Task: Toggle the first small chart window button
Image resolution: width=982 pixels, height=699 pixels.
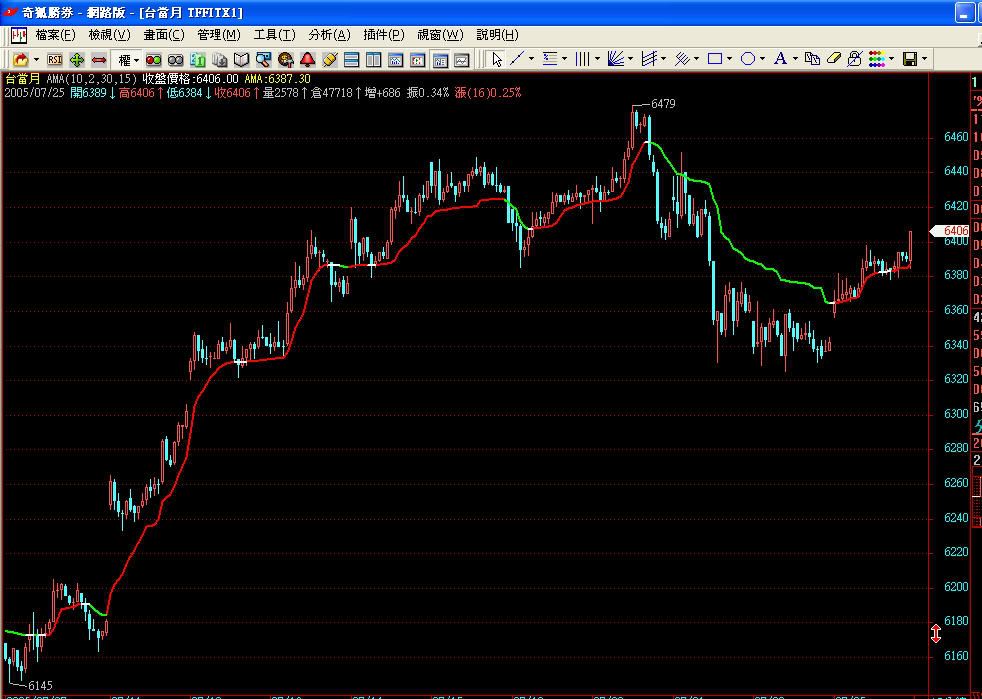Action: (x=395, y=60)
